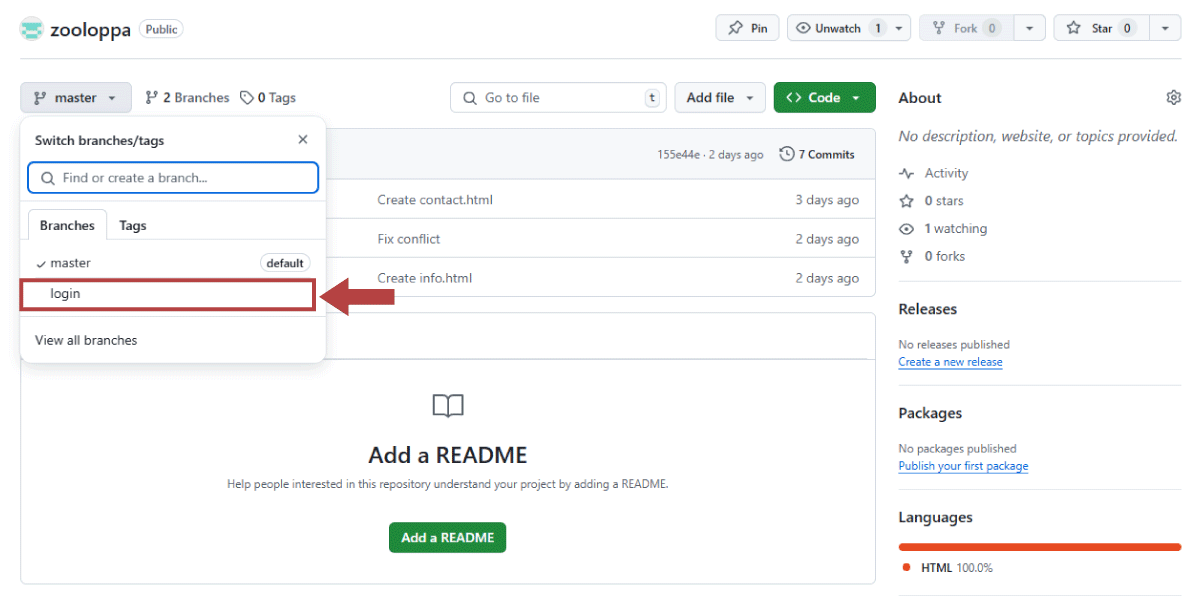Click the zooloppa repository avatar icon
Image resolution: width=1200 pixels, height=600 pixels.
[x=32, y=29]
